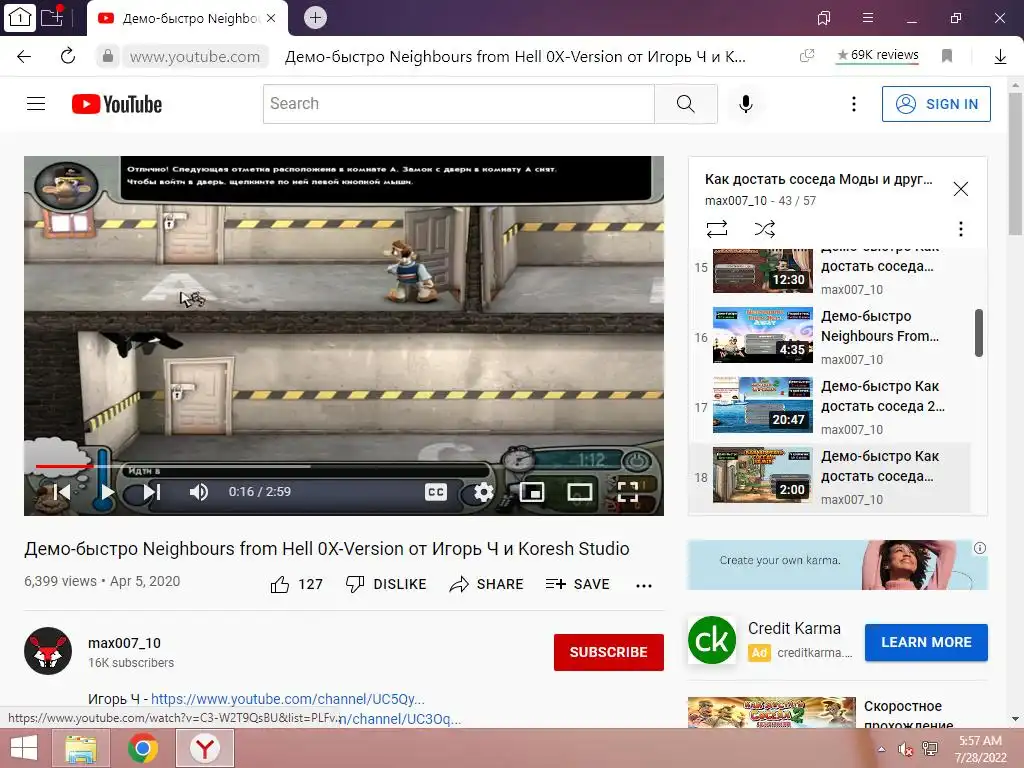Open Windows Start menu
Viewport: 1024px width, 768px height.
pos(24,748)
